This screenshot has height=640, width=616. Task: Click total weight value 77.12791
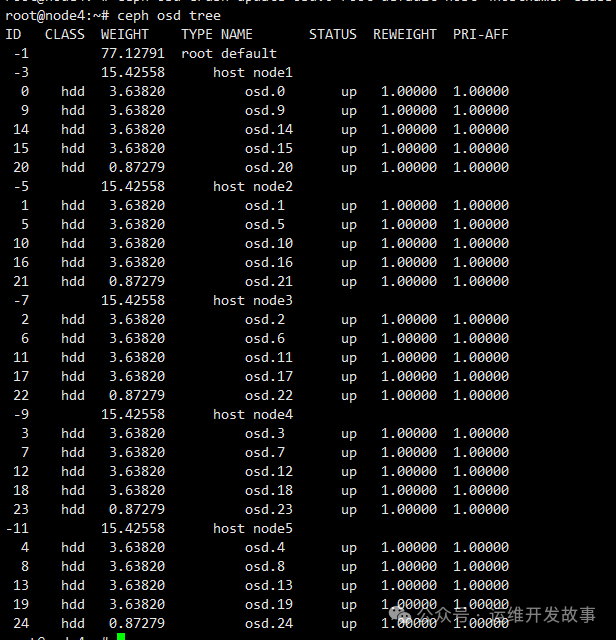click(x=133, y=53)
